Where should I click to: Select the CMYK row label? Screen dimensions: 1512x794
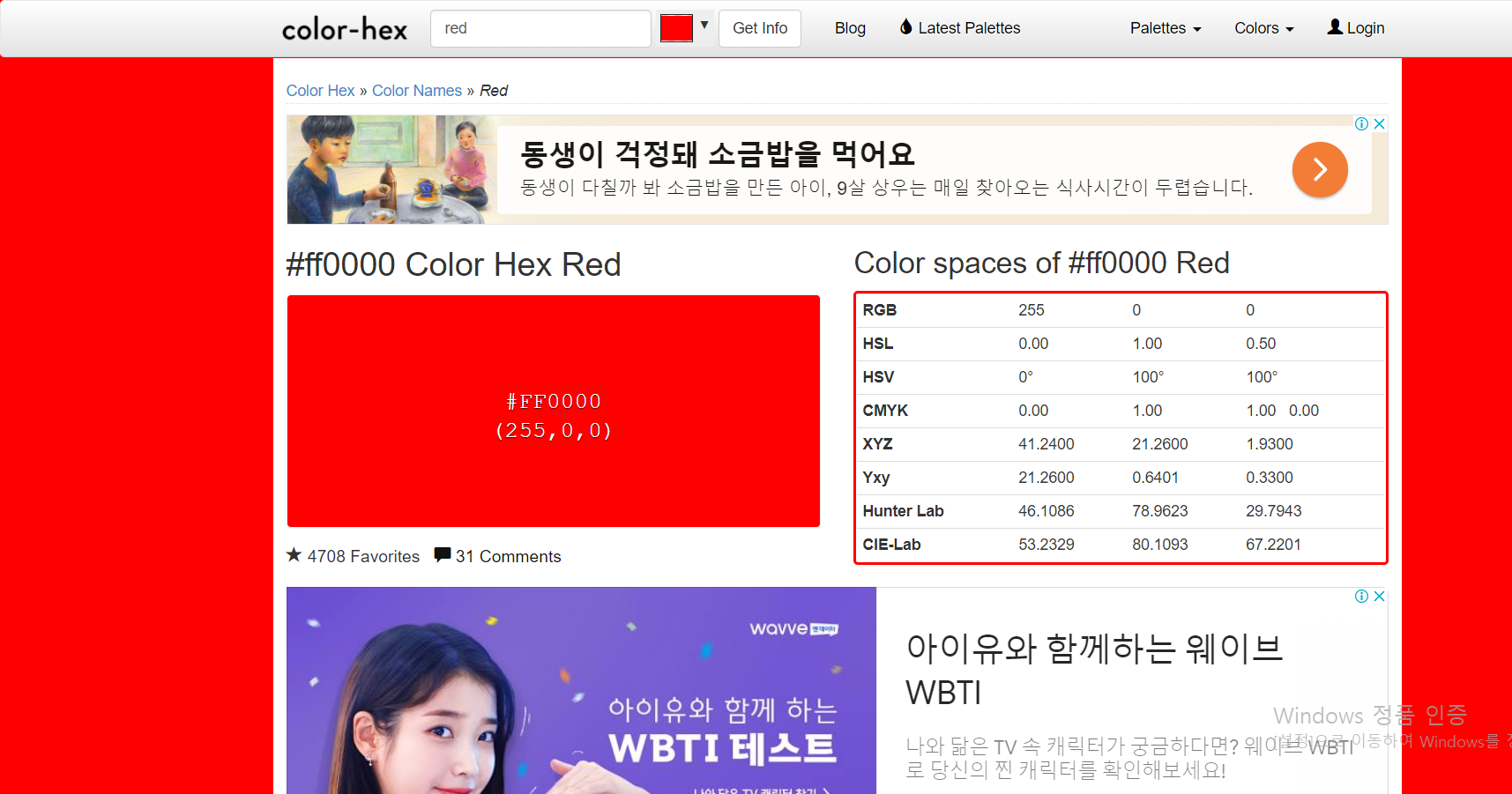click(885, 411)
